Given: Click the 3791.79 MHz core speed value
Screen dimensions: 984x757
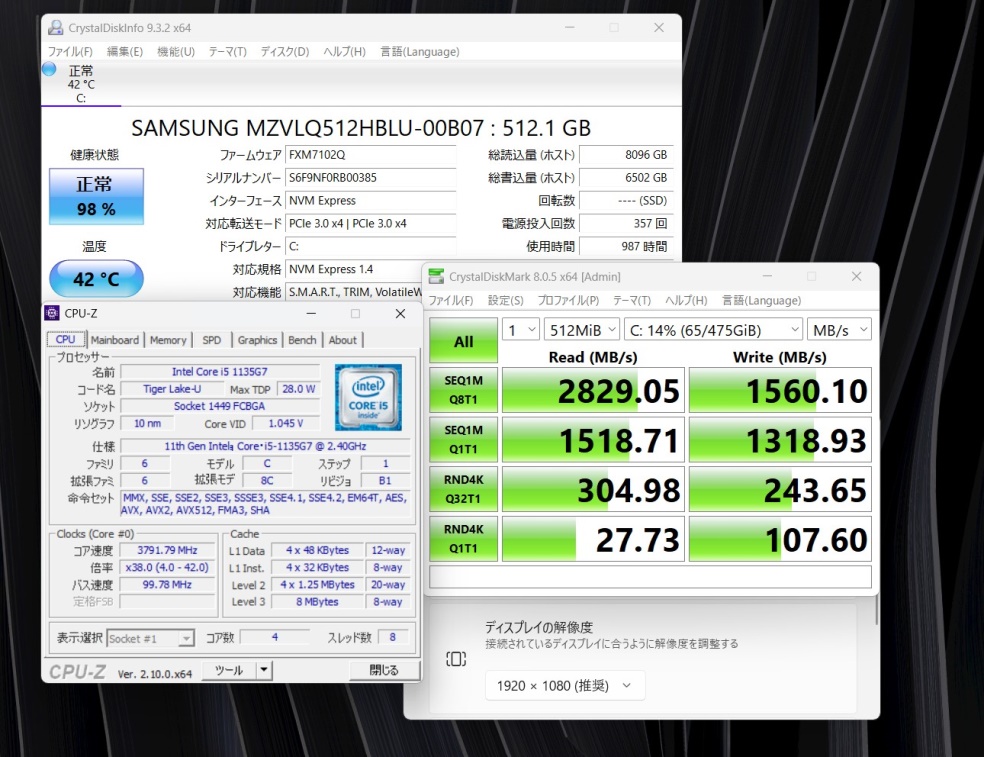Looking at the screenshot, I should click(167, 550).
